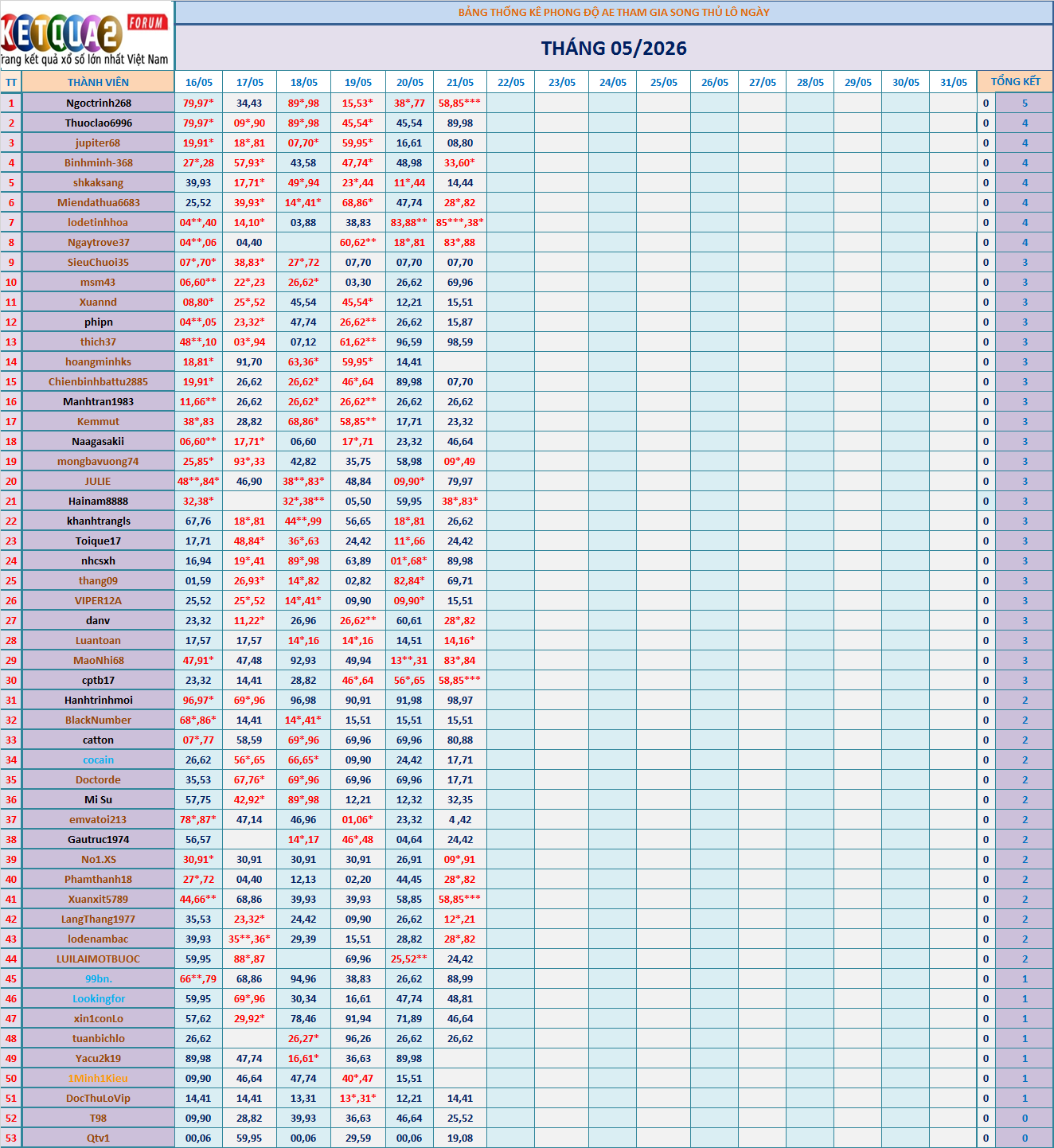
Task: Select member name "MaoNhi68"
Action: [x=99, y=660]
